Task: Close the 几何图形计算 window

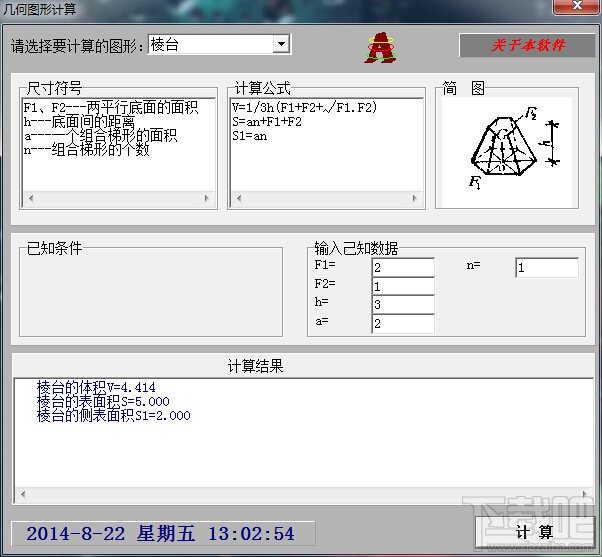Action: pos(576,6)
